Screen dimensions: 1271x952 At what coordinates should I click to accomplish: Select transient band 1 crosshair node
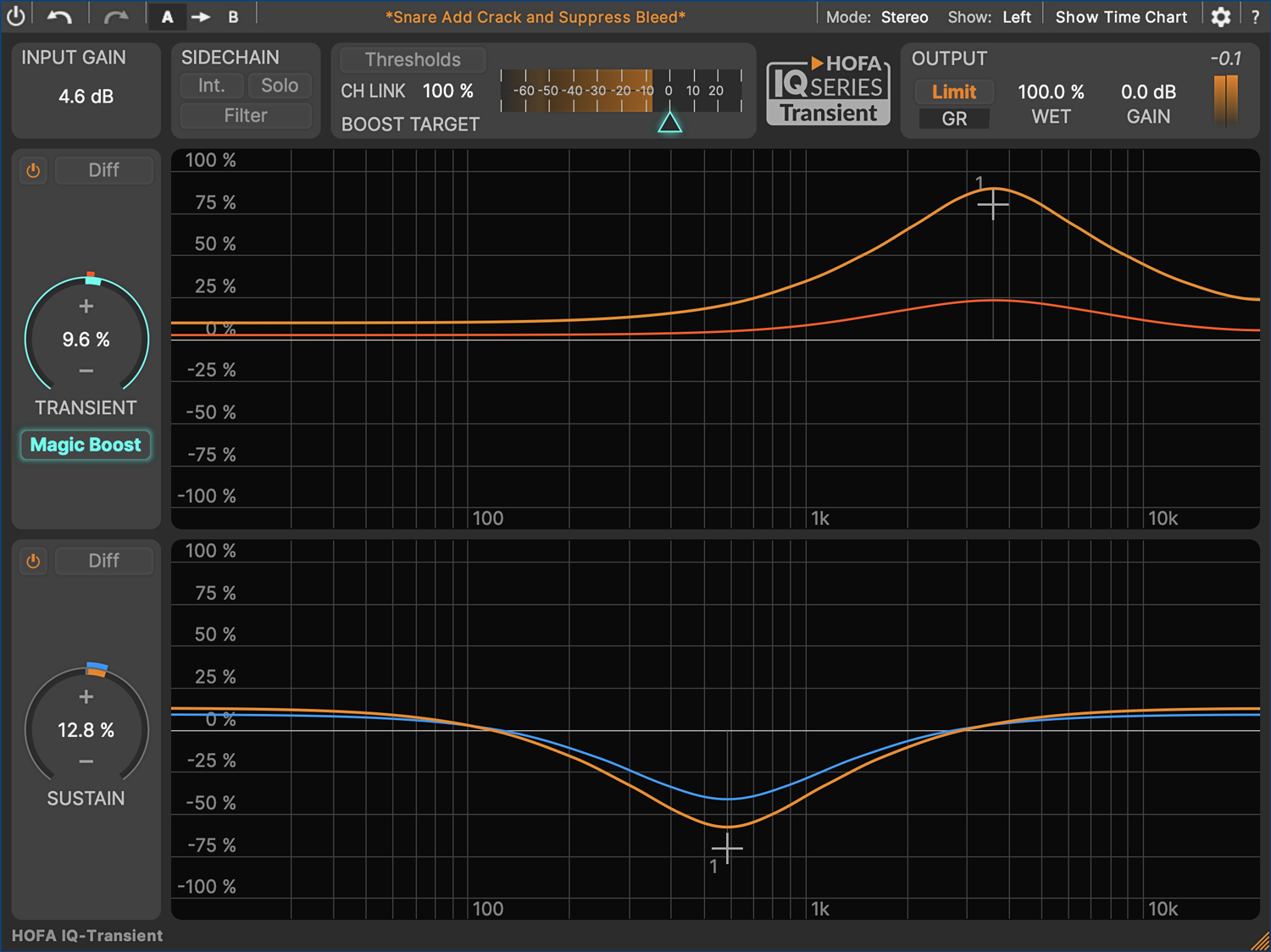[x=992, y=205]
